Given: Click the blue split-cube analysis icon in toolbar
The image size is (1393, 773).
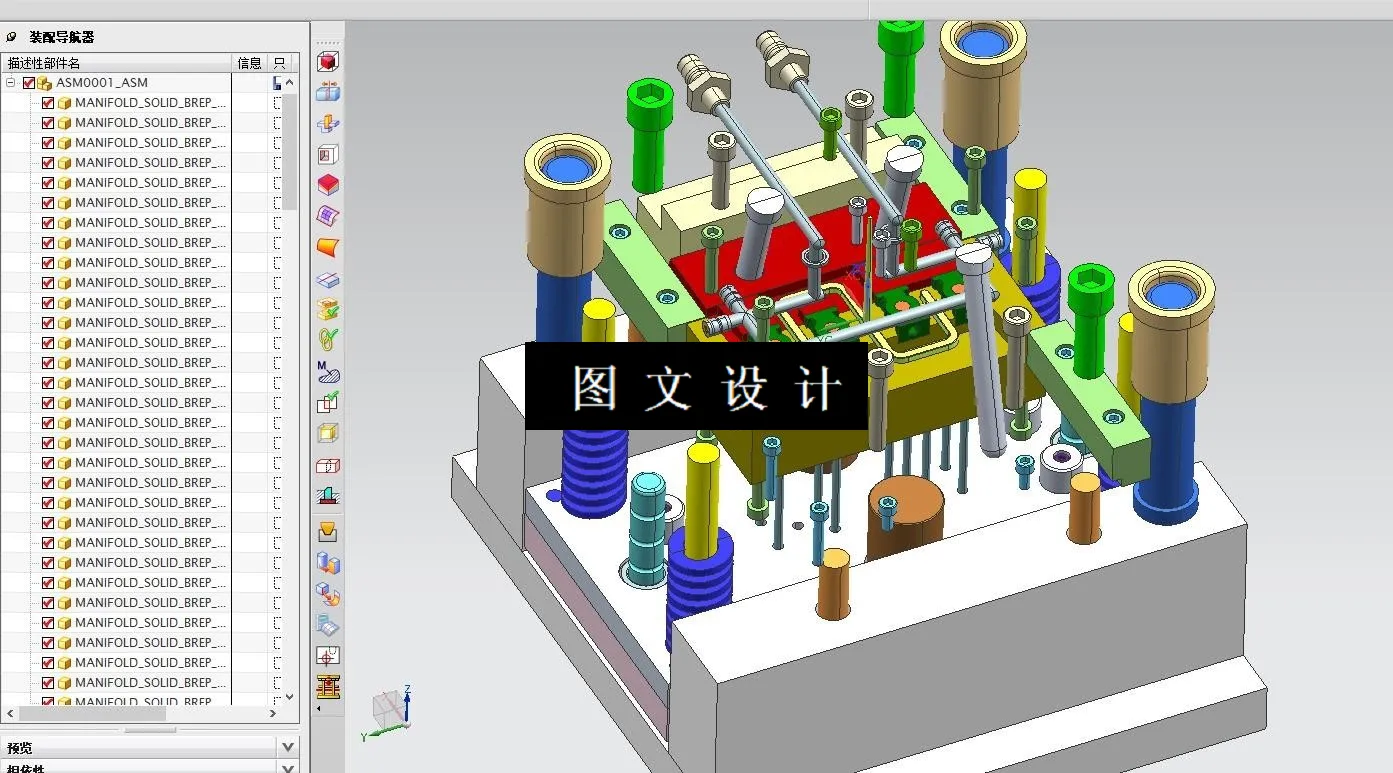Looking at the screenshot, I should (x=327, y=92).
